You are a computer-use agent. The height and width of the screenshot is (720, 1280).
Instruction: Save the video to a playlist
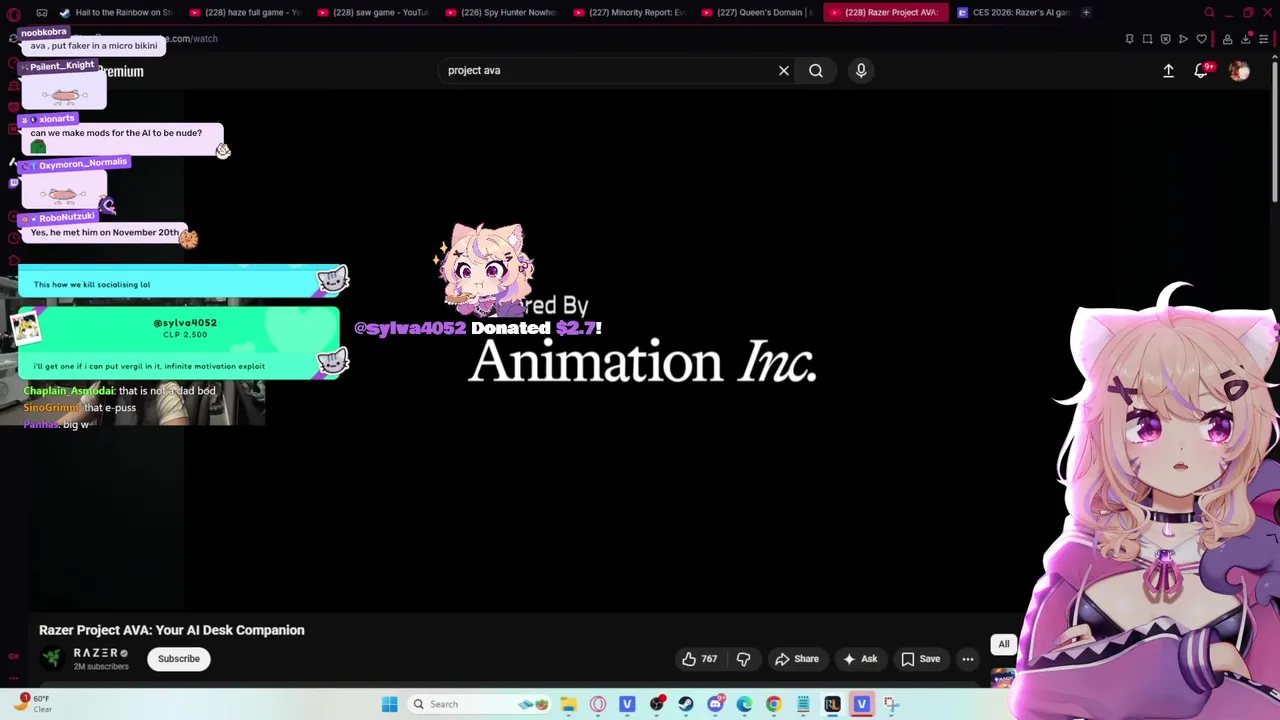pyautogui.click(x=920, y=659)
